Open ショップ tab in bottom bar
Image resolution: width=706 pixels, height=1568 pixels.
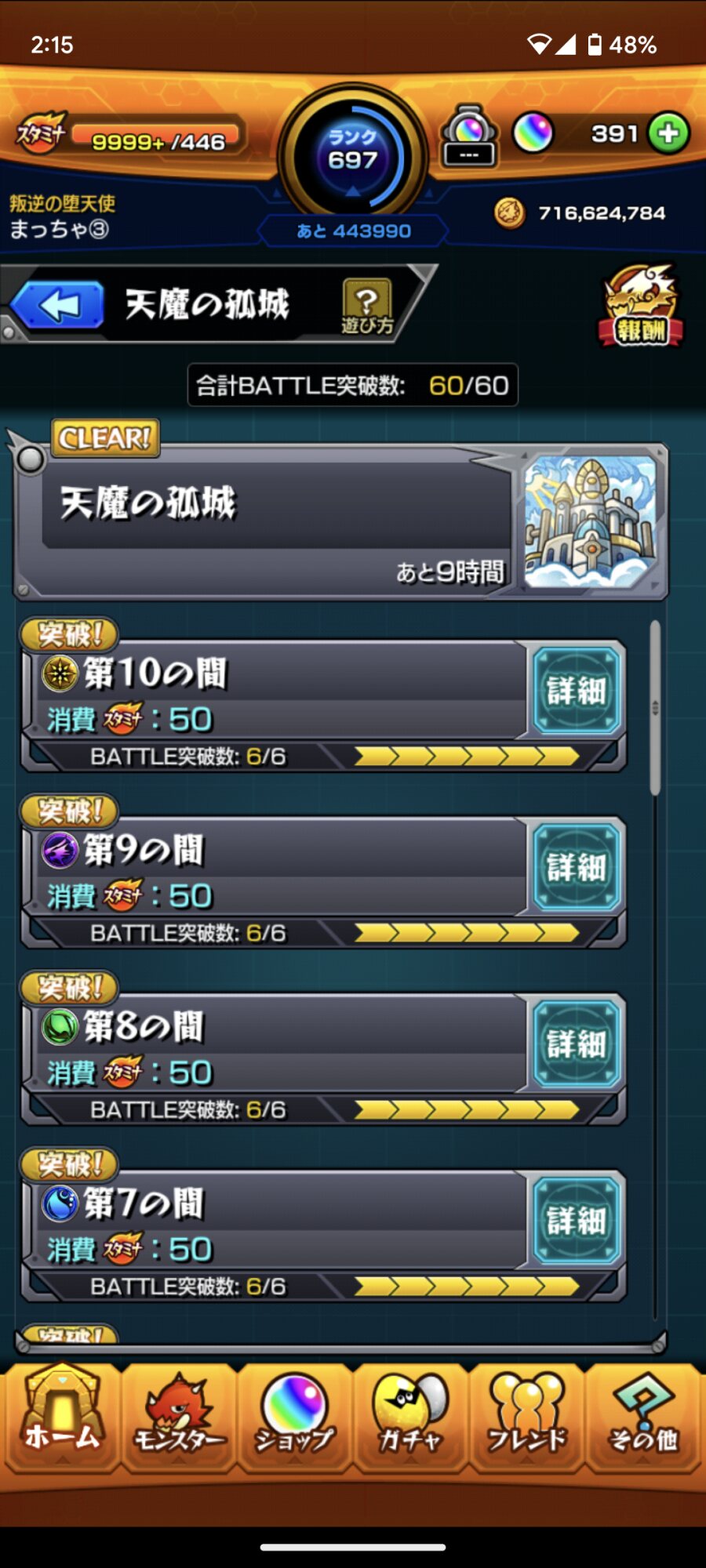tap(294, 1419)
